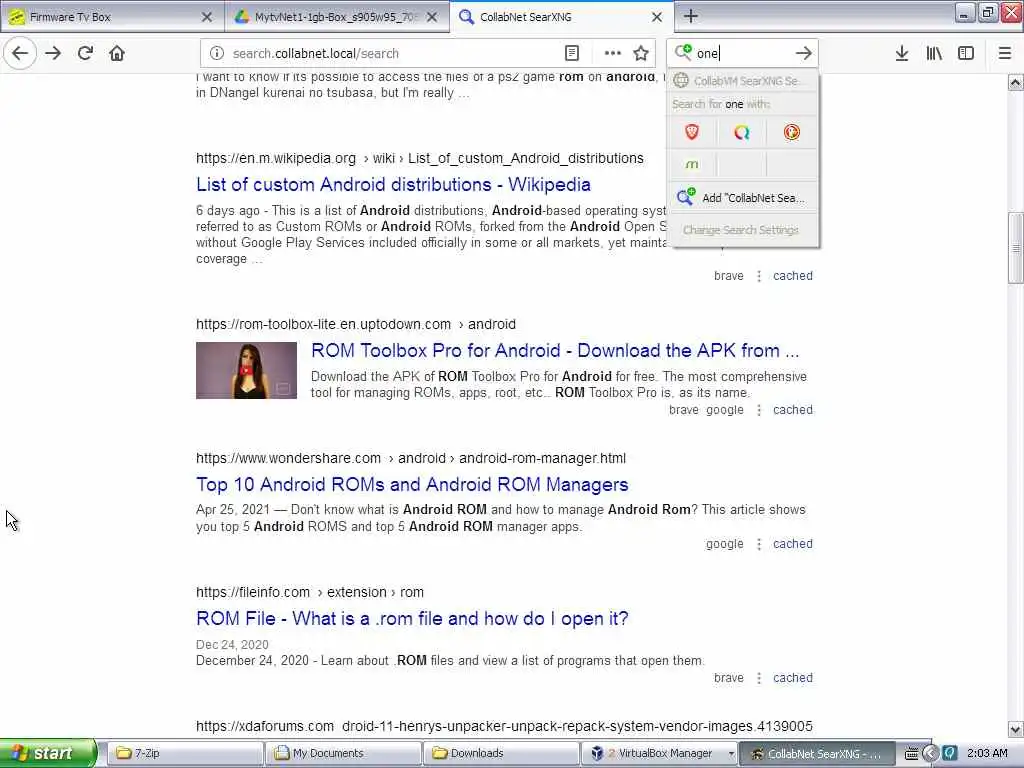This screenshot has height=768, width=1024.
Task: Open cached link for Wikipedia result
Action: click(793, 276)
